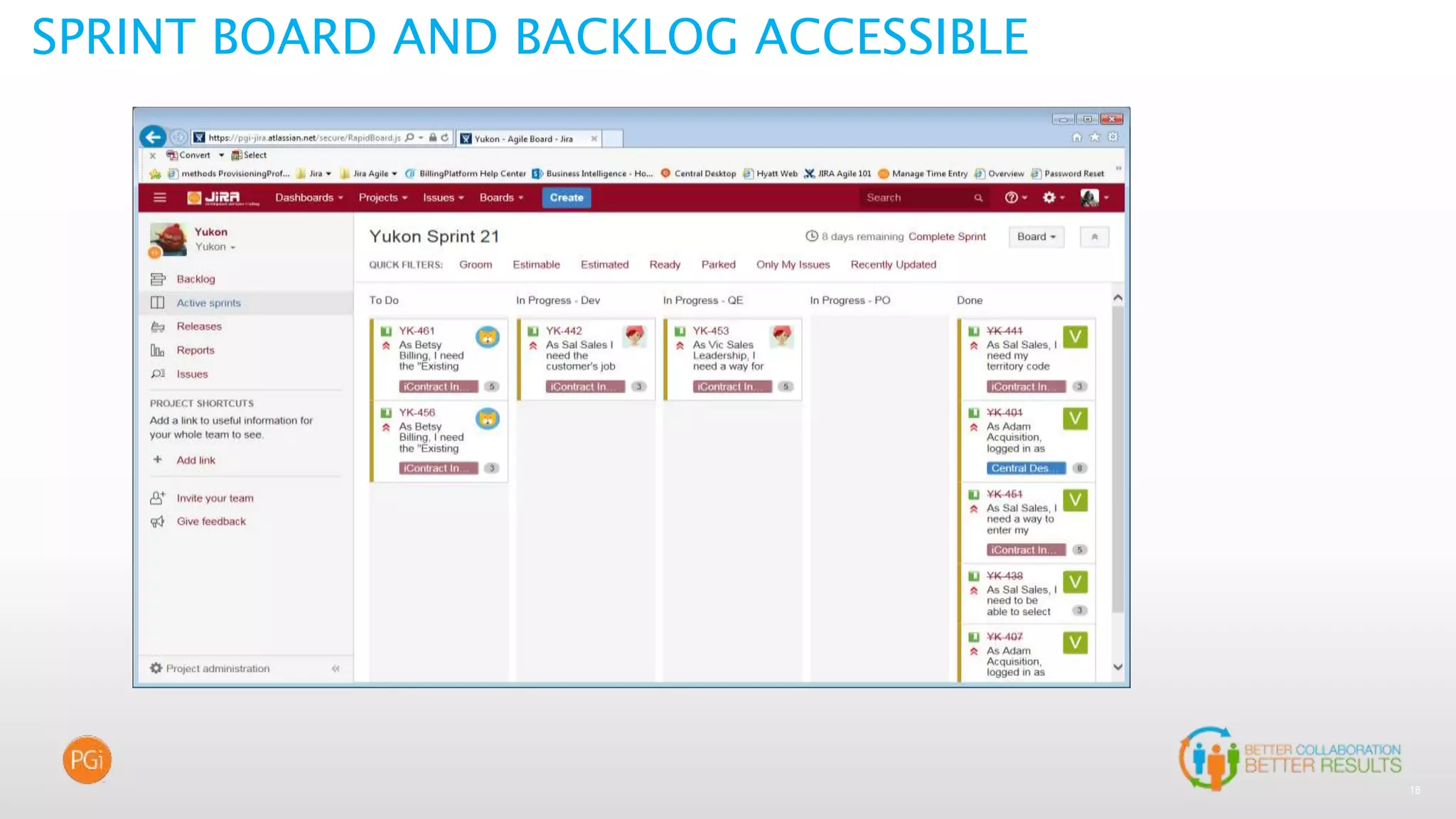Click the Project administration gear icon

[156, 668]
